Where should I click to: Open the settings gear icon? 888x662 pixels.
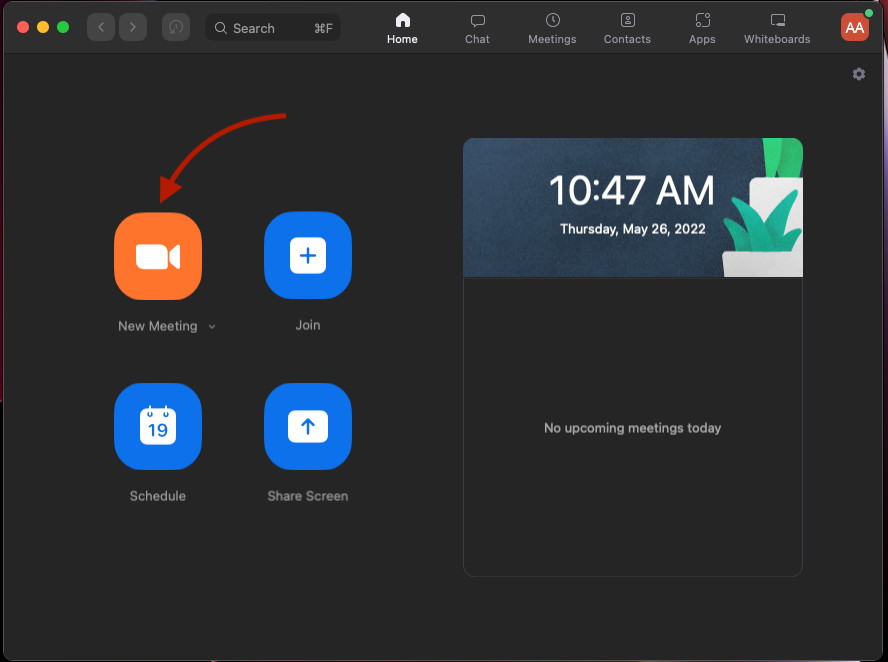coord(859,74)
